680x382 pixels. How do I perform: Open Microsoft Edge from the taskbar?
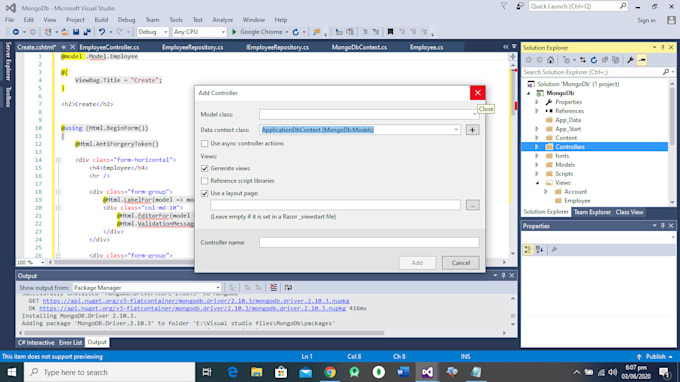tap(232, 372)
